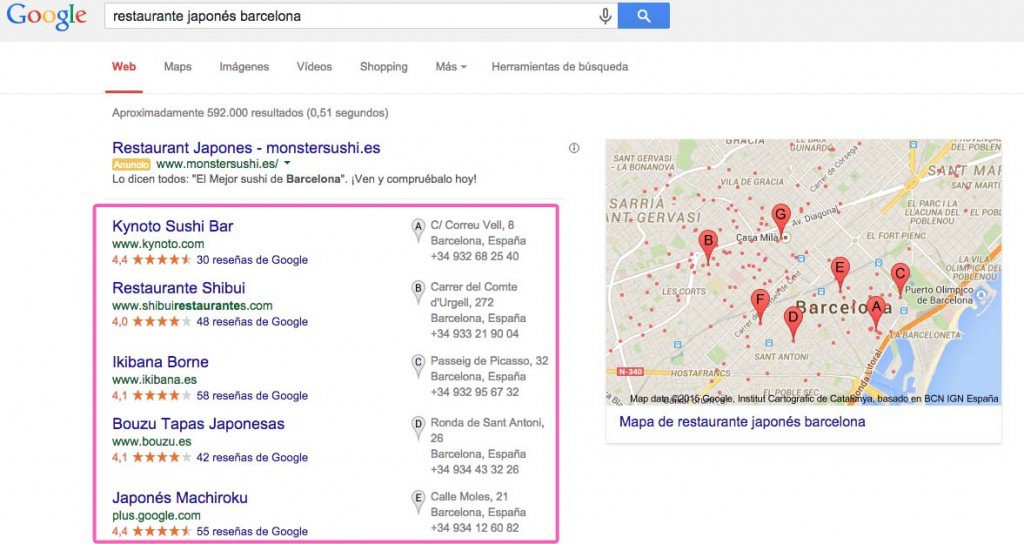Open Mapa de restaurante japonés barcelona link
The image size is (1024, 544).
coord(743,422)
